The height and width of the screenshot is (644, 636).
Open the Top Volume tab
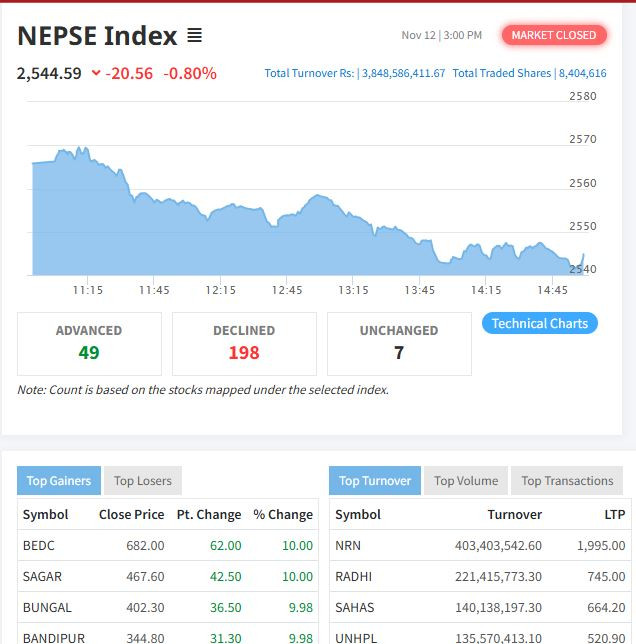pos(467,481)
